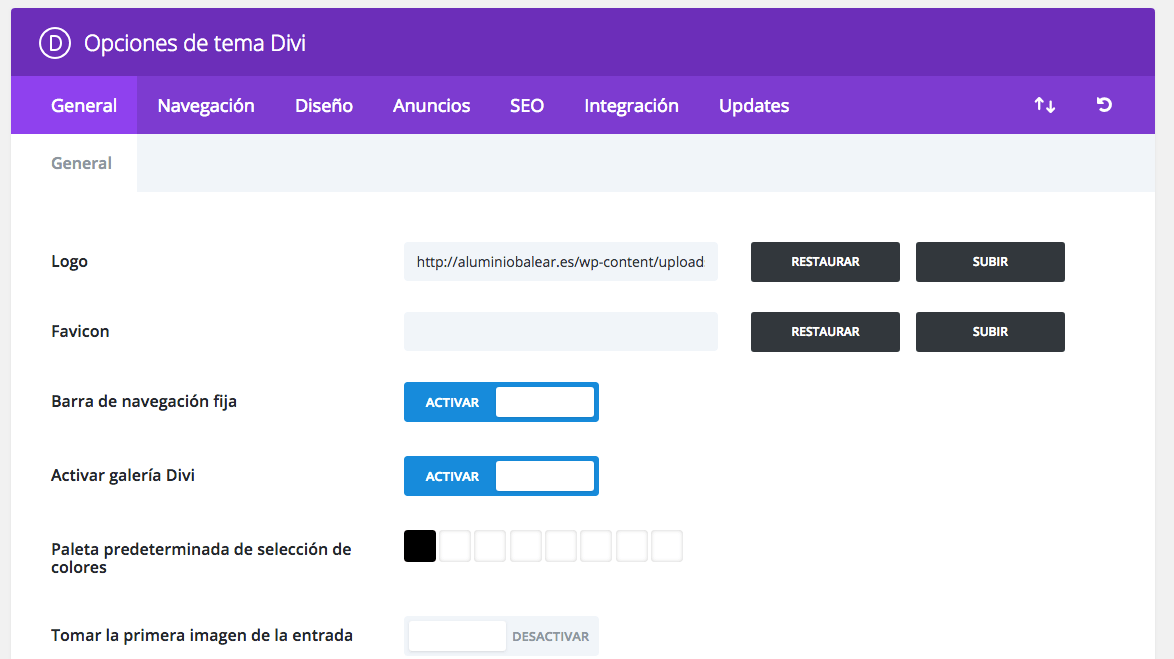Image resolution: width=1174 pixels, height=659 pixels.
Task: Click RESTAURAR button for Favicon
Action: coord(825,332)
